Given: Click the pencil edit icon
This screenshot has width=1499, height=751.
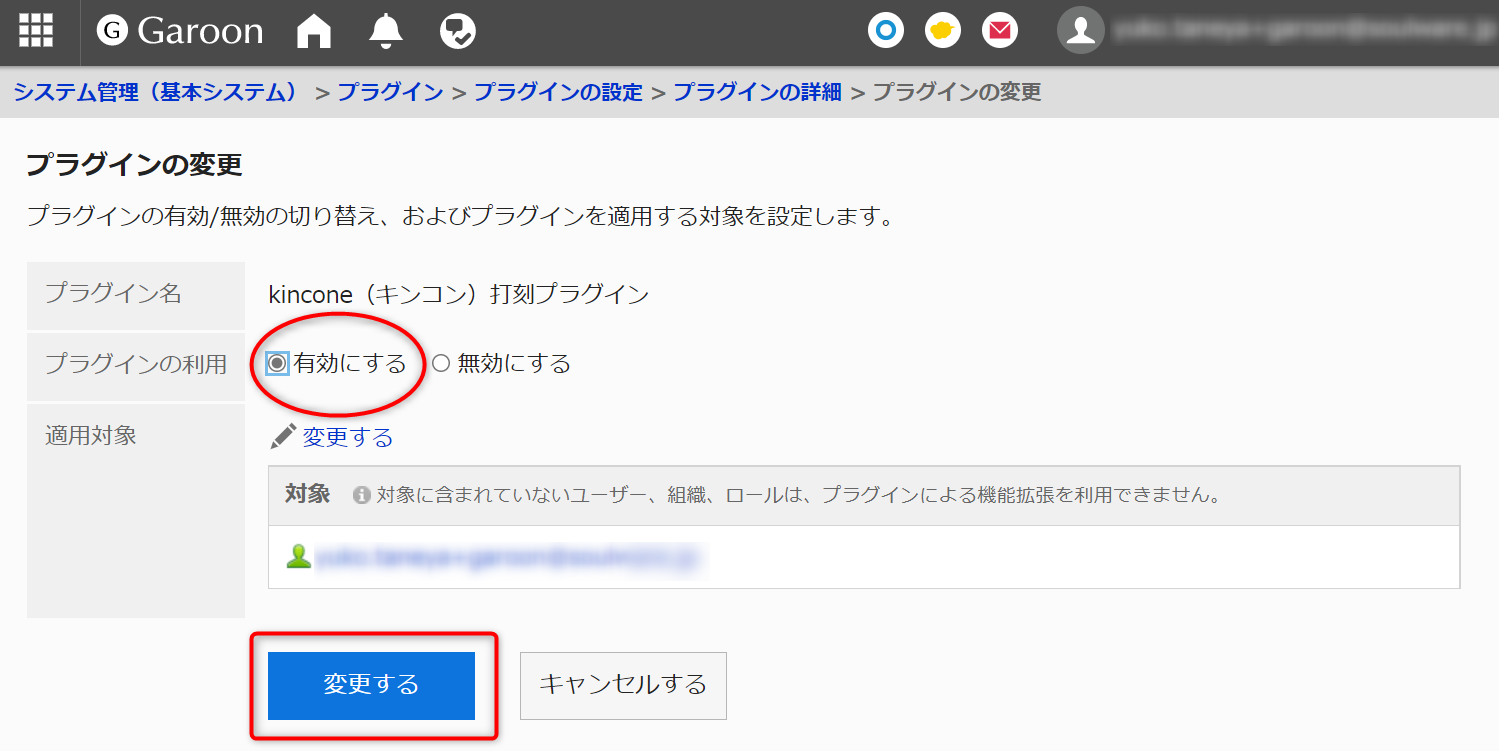Looking at the screenshot, I should [x=283, y=436].
